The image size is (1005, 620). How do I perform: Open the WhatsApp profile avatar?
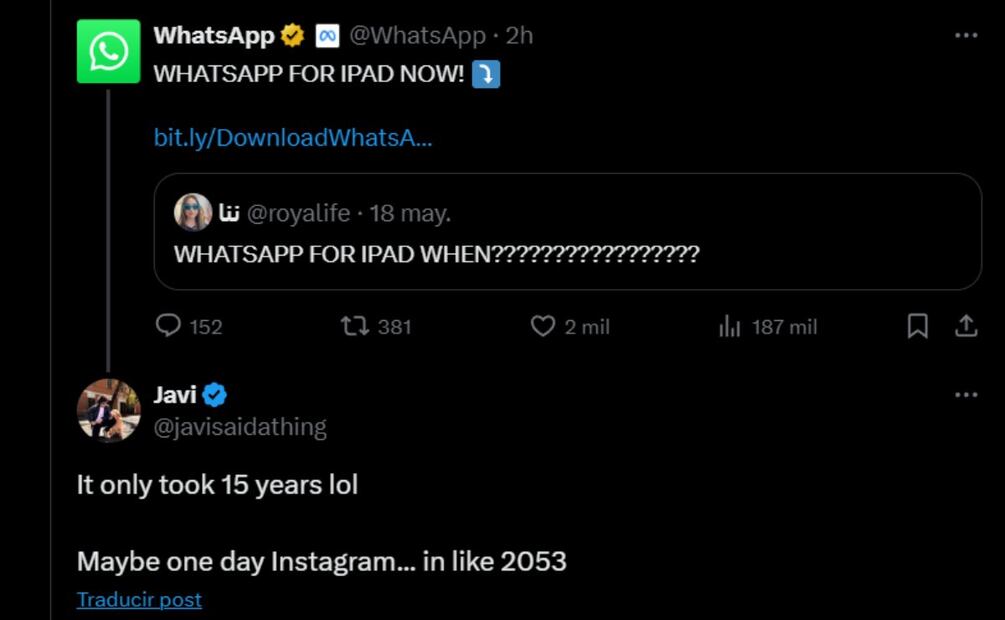click(x=108, y=52)
